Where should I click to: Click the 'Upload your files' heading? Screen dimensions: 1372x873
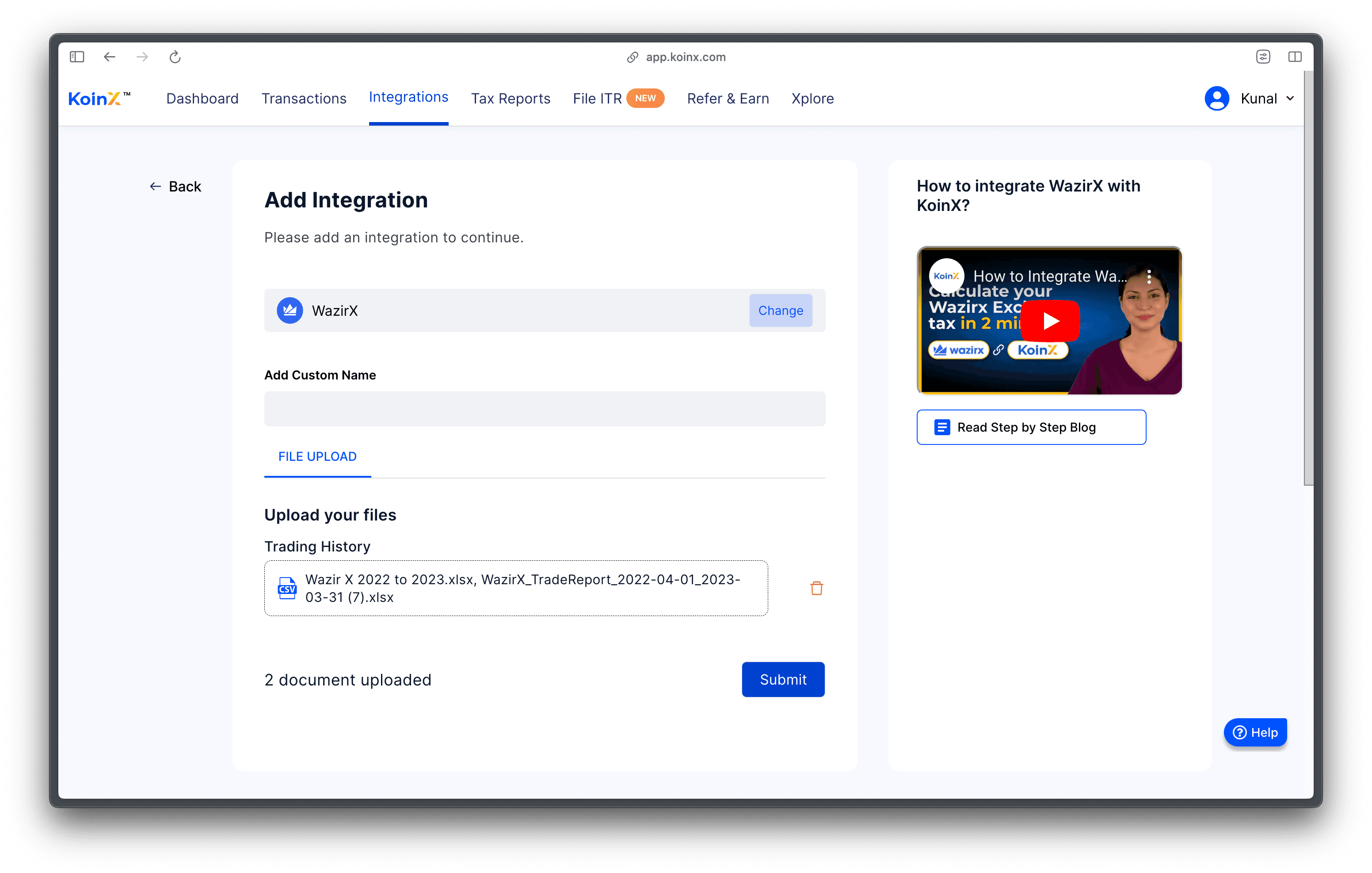click(x=330, y=515)
